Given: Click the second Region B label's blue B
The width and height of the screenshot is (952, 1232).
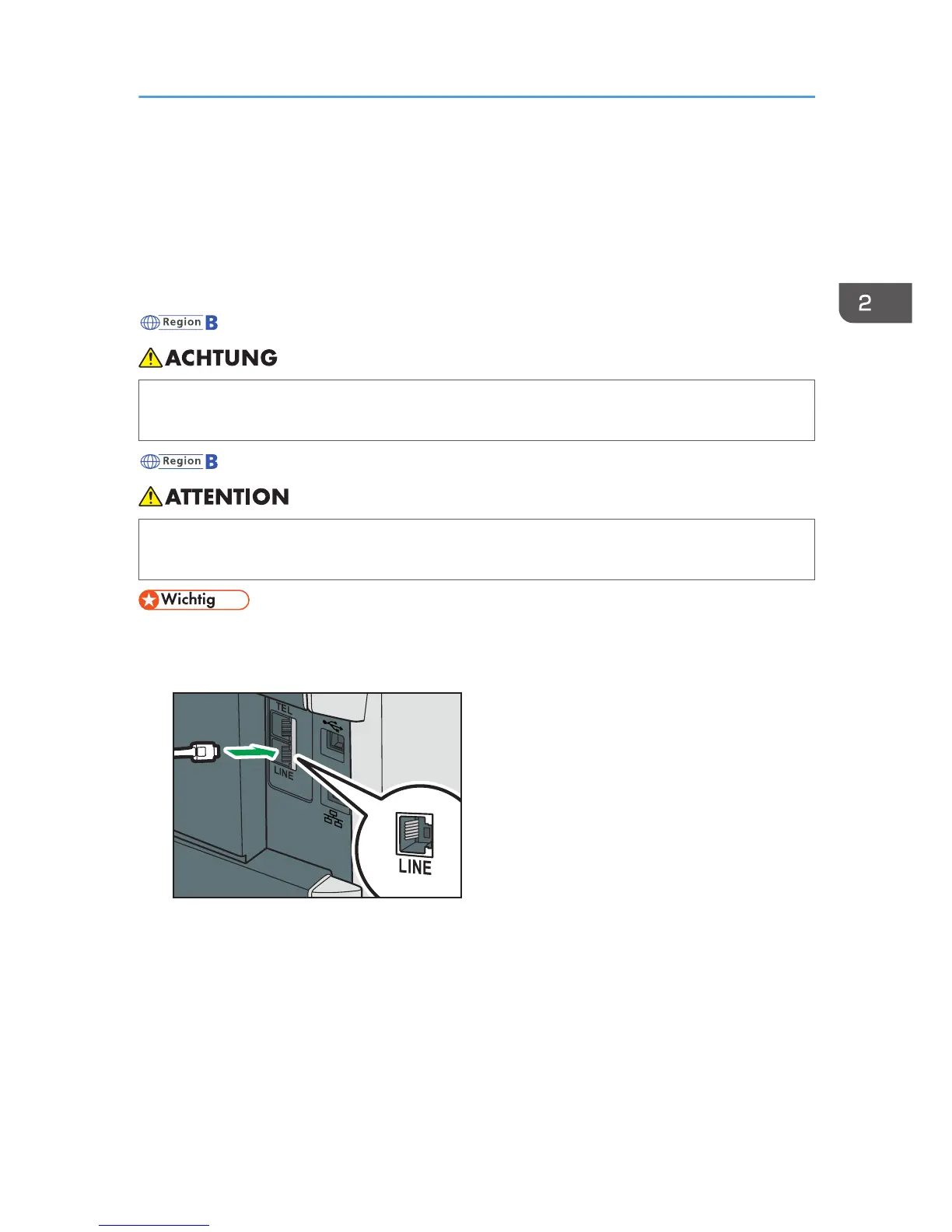Looking at the screenshot, I should (211, 462).
